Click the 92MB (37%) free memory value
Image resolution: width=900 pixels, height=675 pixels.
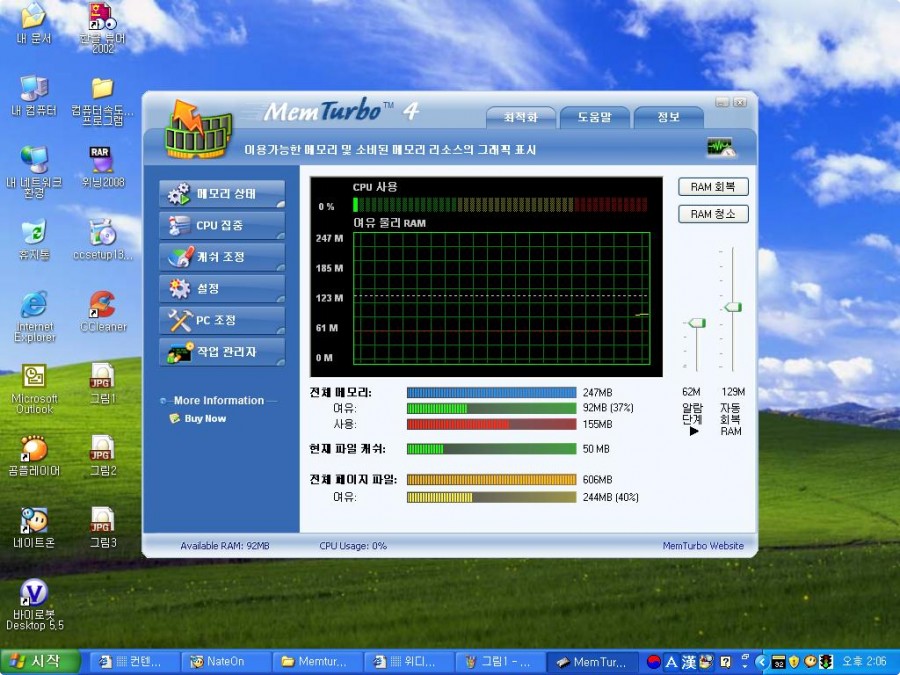click(608, 408)
